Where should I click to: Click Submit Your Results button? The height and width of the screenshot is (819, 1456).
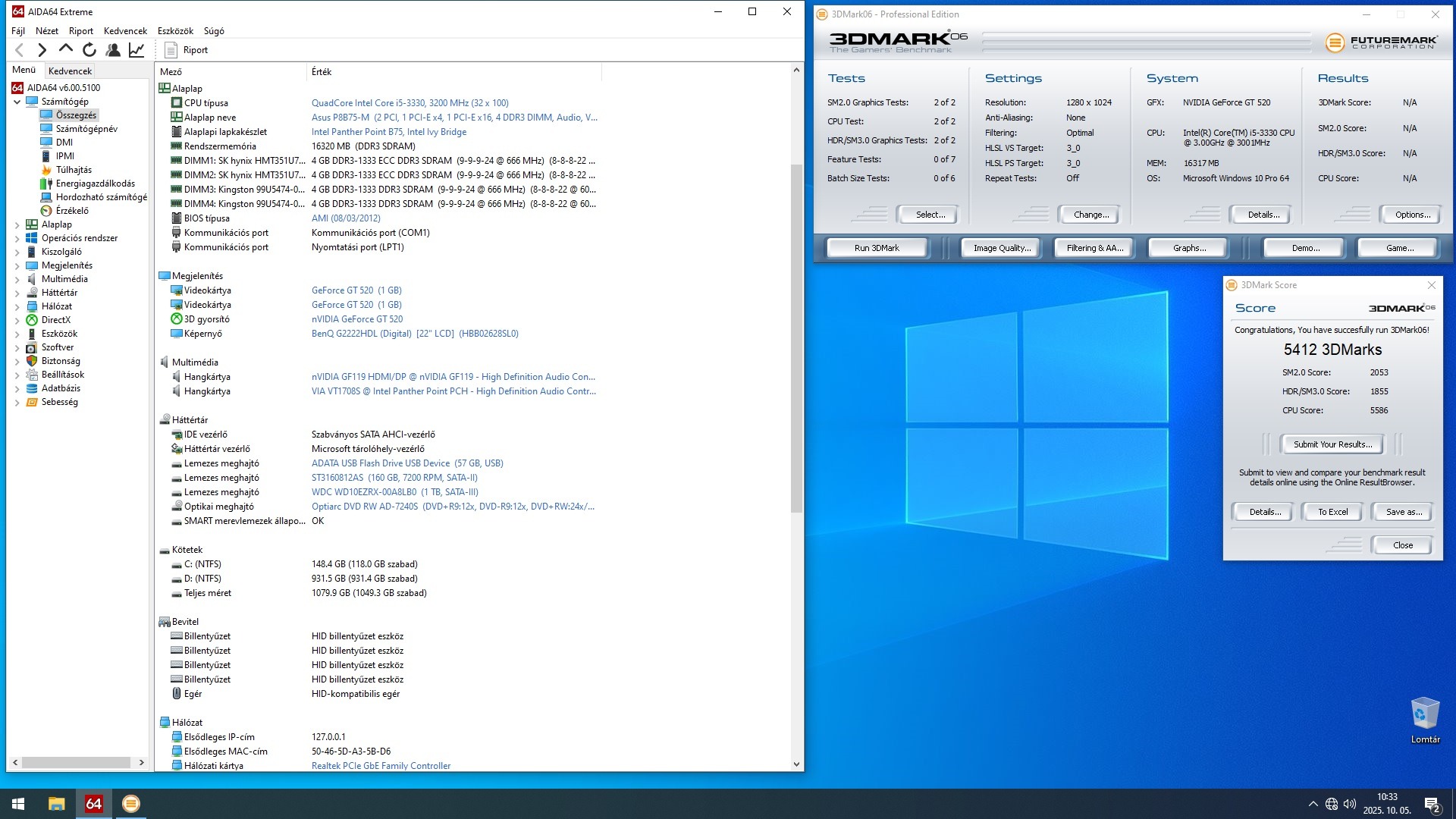pos(1332,444)
